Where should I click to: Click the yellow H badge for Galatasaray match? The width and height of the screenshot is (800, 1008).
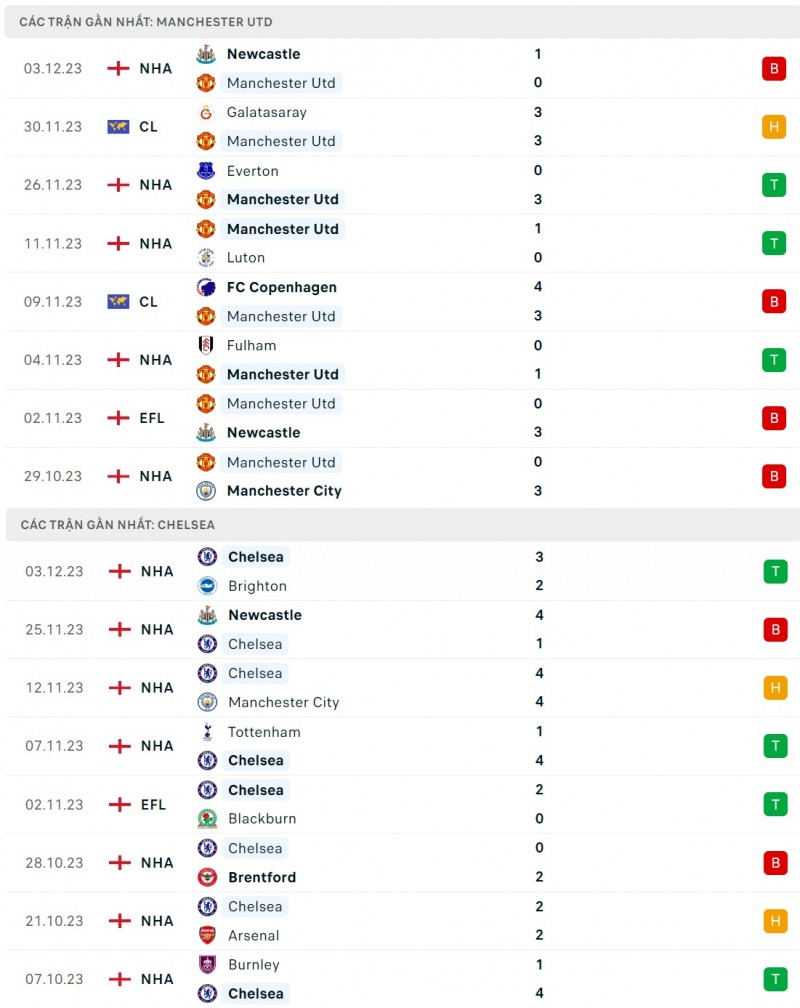point(774,127)
